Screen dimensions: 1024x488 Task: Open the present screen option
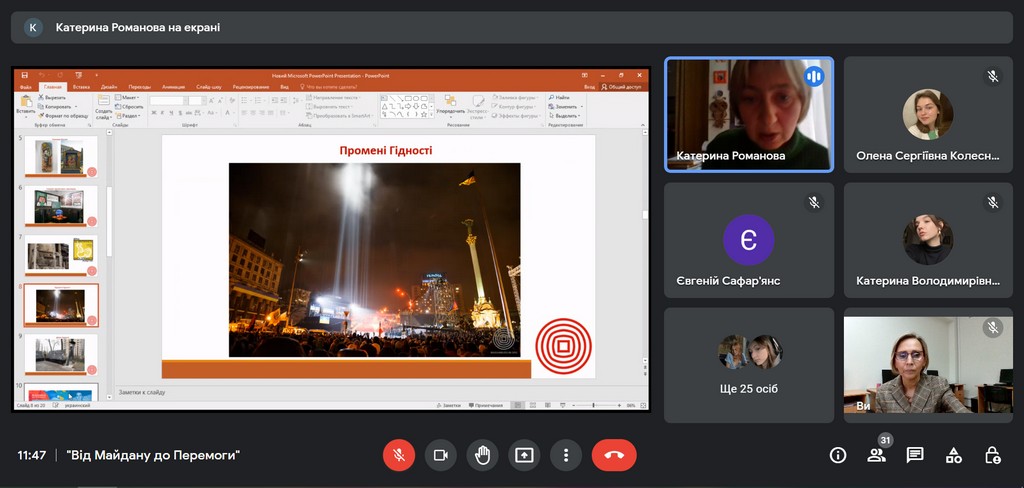point(524,455)
